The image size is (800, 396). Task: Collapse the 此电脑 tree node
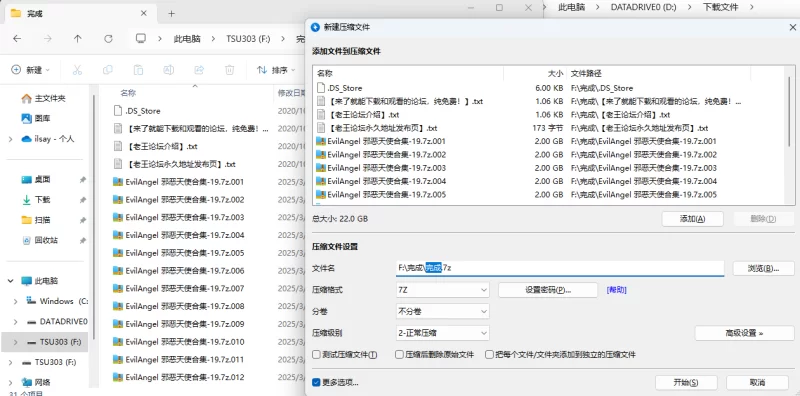pyautogui.click(x=11, y=281)
